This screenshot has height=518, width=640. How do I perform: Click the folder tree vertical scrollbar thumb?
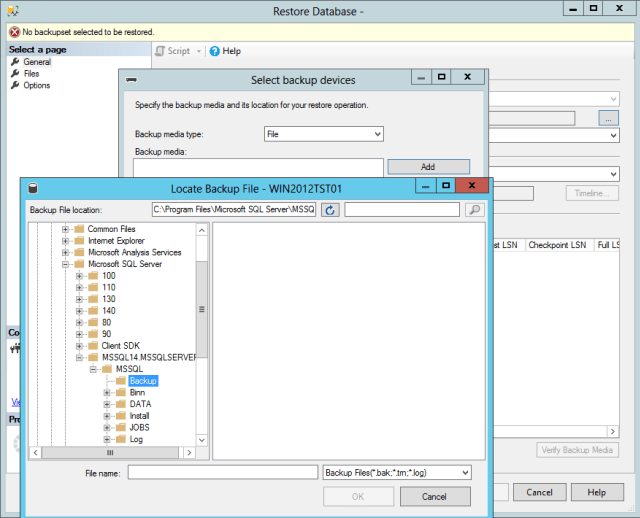click(x=202, y=309)
